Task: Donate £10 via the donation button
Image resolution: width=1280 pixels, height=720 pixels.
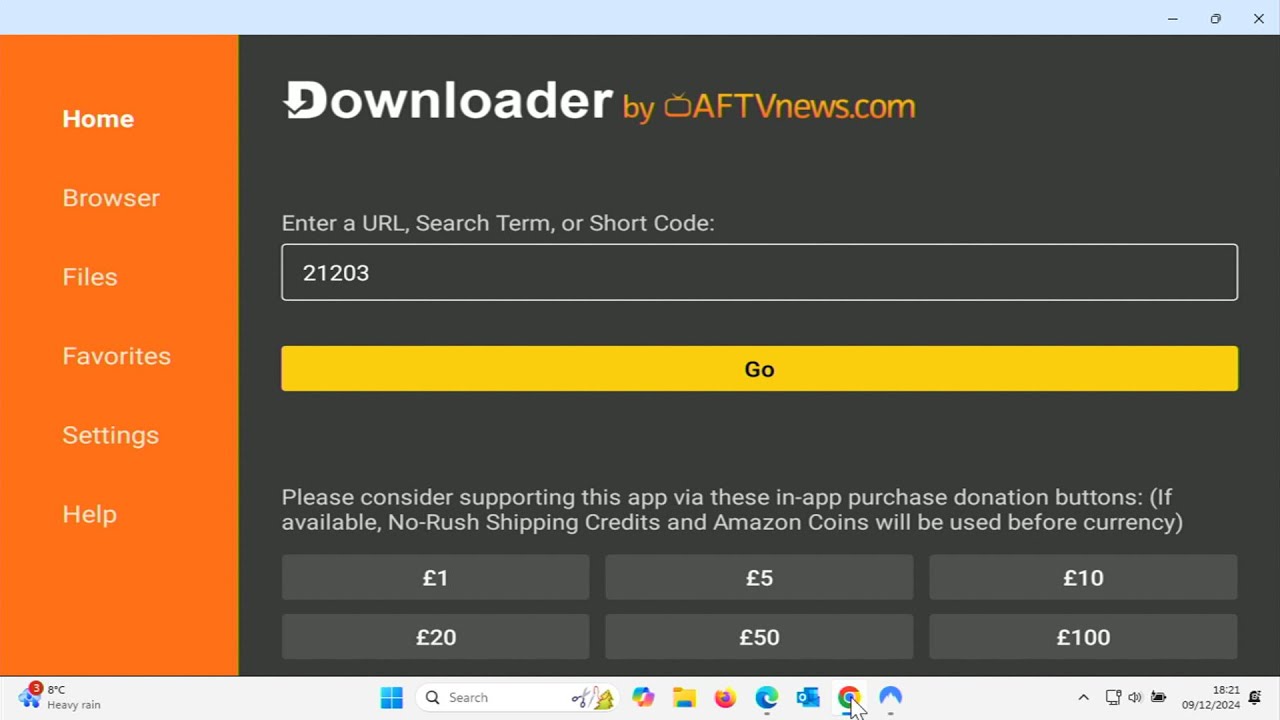Action: tap(1083, 578)
